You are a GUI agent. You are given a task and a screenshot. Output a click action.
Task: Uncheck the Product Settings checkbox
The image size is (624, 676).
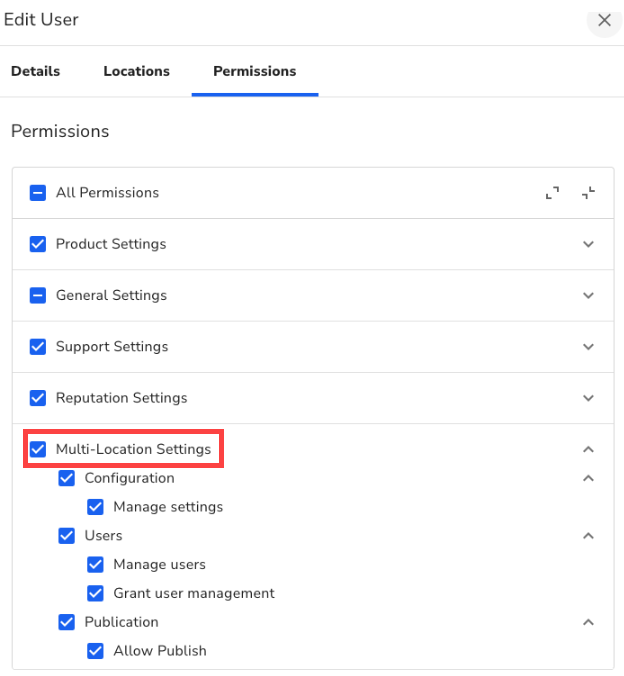click(x=38, y=244)
